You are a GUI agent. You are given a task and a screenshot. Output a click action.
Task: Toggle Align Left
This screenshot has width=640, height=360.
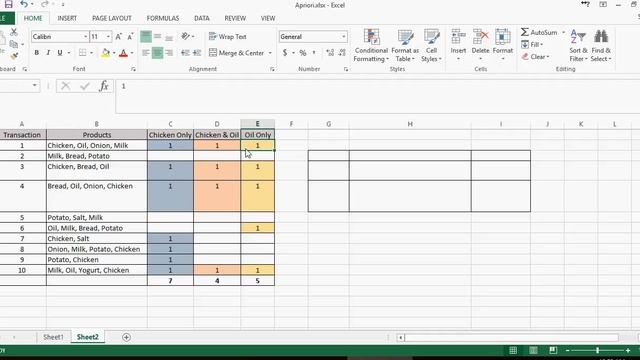click(x=146, y=53)
